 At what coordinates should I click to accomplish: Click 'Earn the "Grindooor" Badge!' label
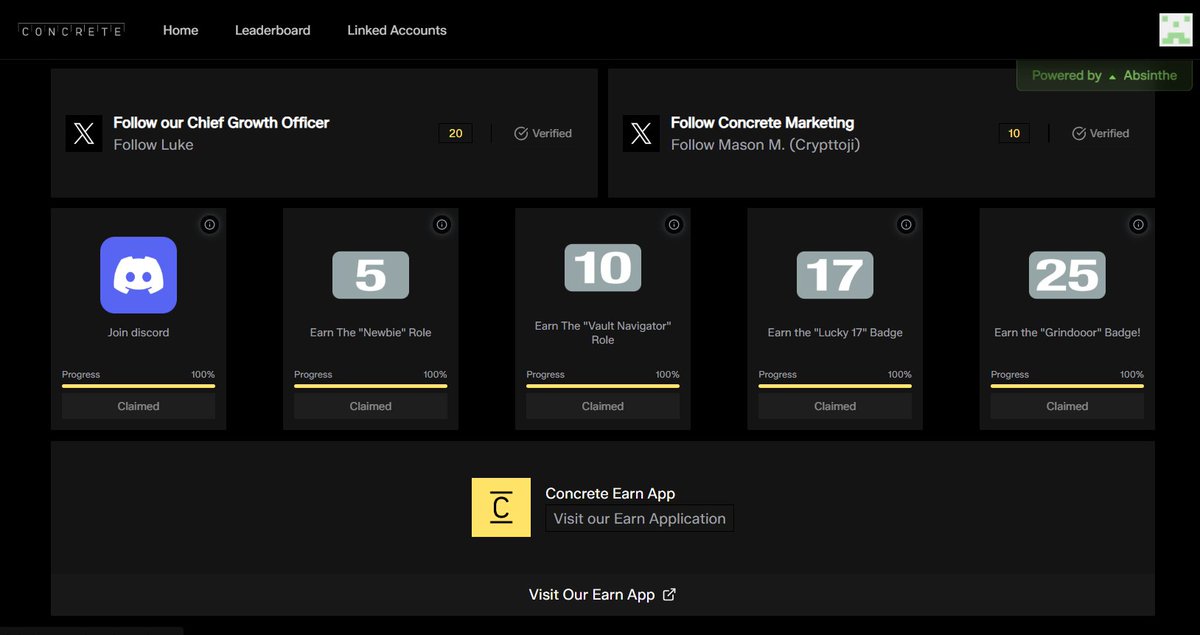[1067, 332]
